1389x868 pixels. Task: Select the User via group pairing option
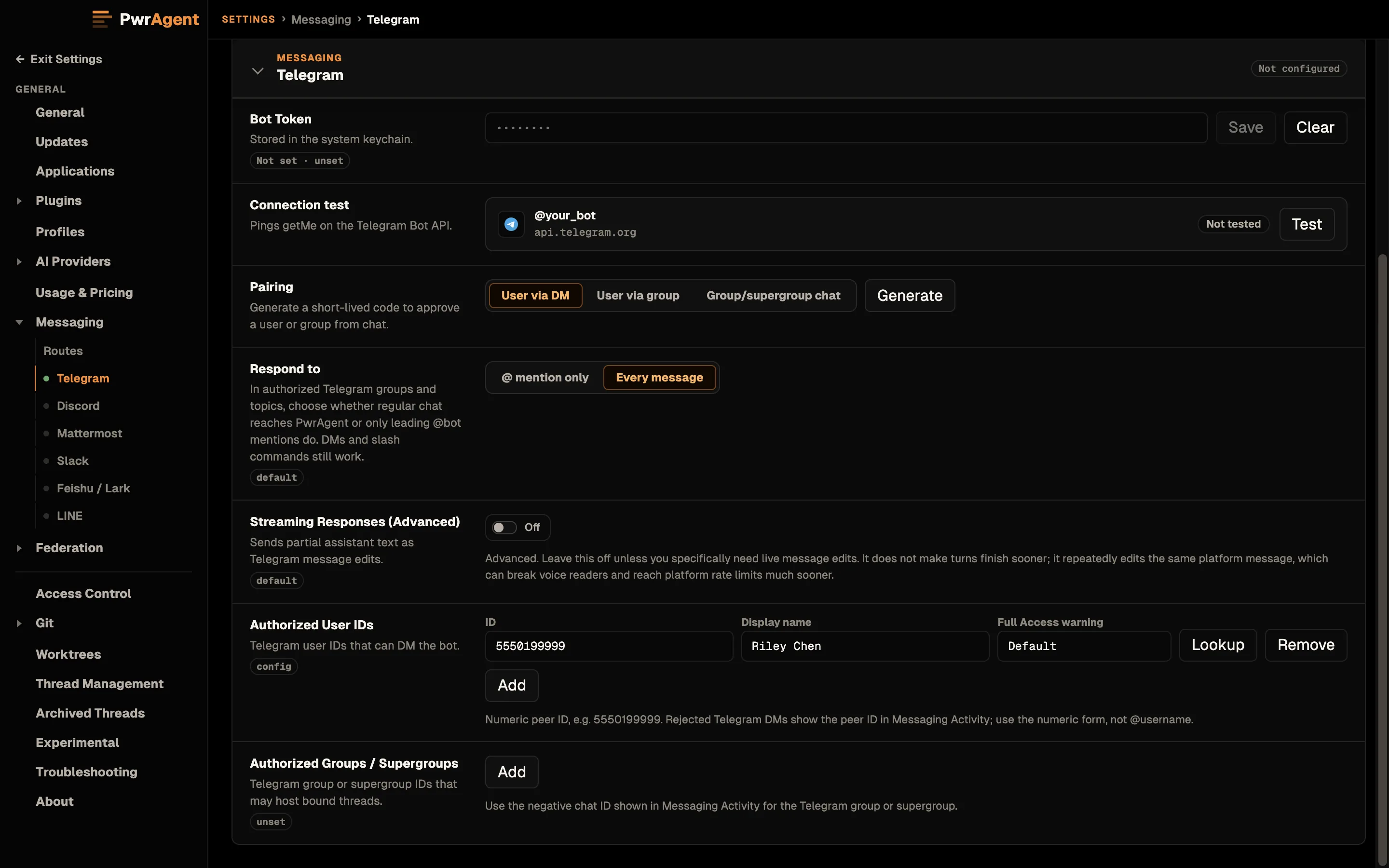tap(638, 296)
